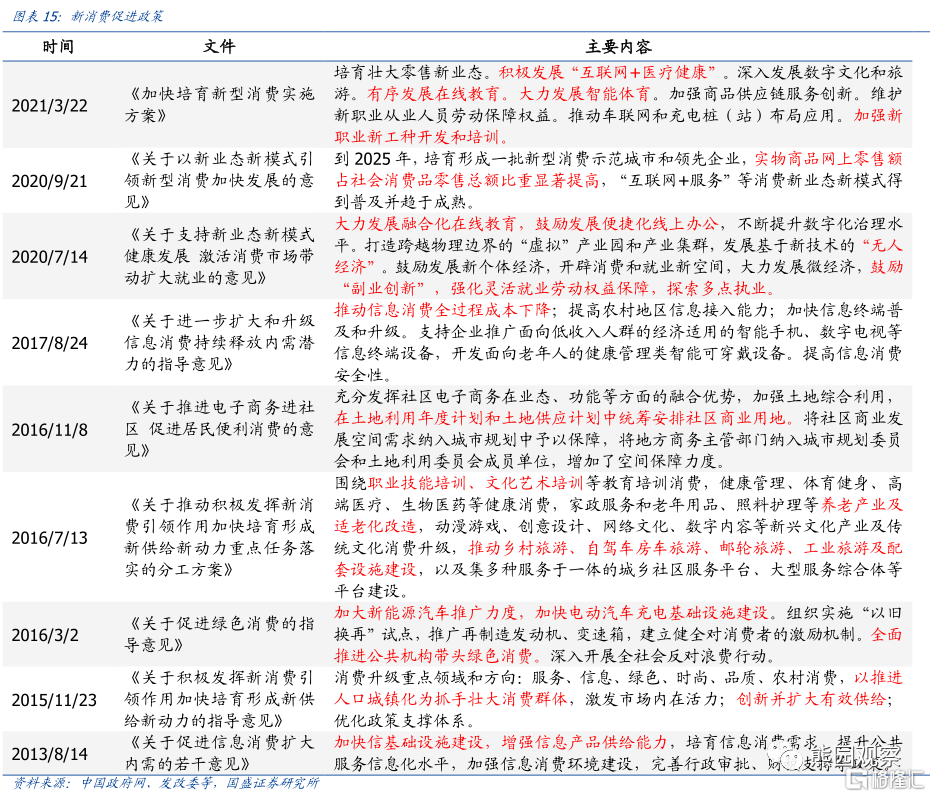Click the red text '加快电动汽车充电基础设施建设'
The image size is (932, 798).
[652, 613]
